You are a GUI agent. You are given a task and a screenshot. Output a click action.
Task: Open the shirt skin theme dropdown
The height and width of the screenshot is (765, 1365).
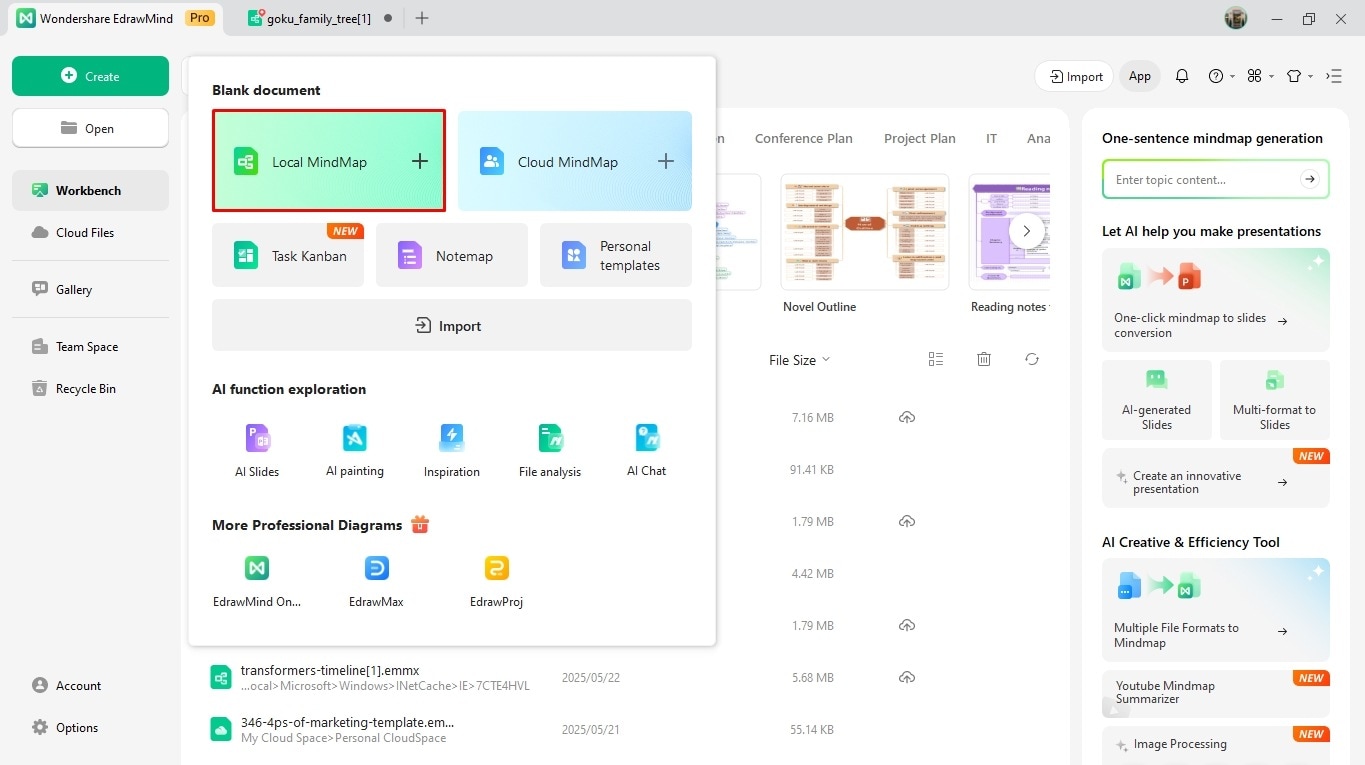point(1299,76)
